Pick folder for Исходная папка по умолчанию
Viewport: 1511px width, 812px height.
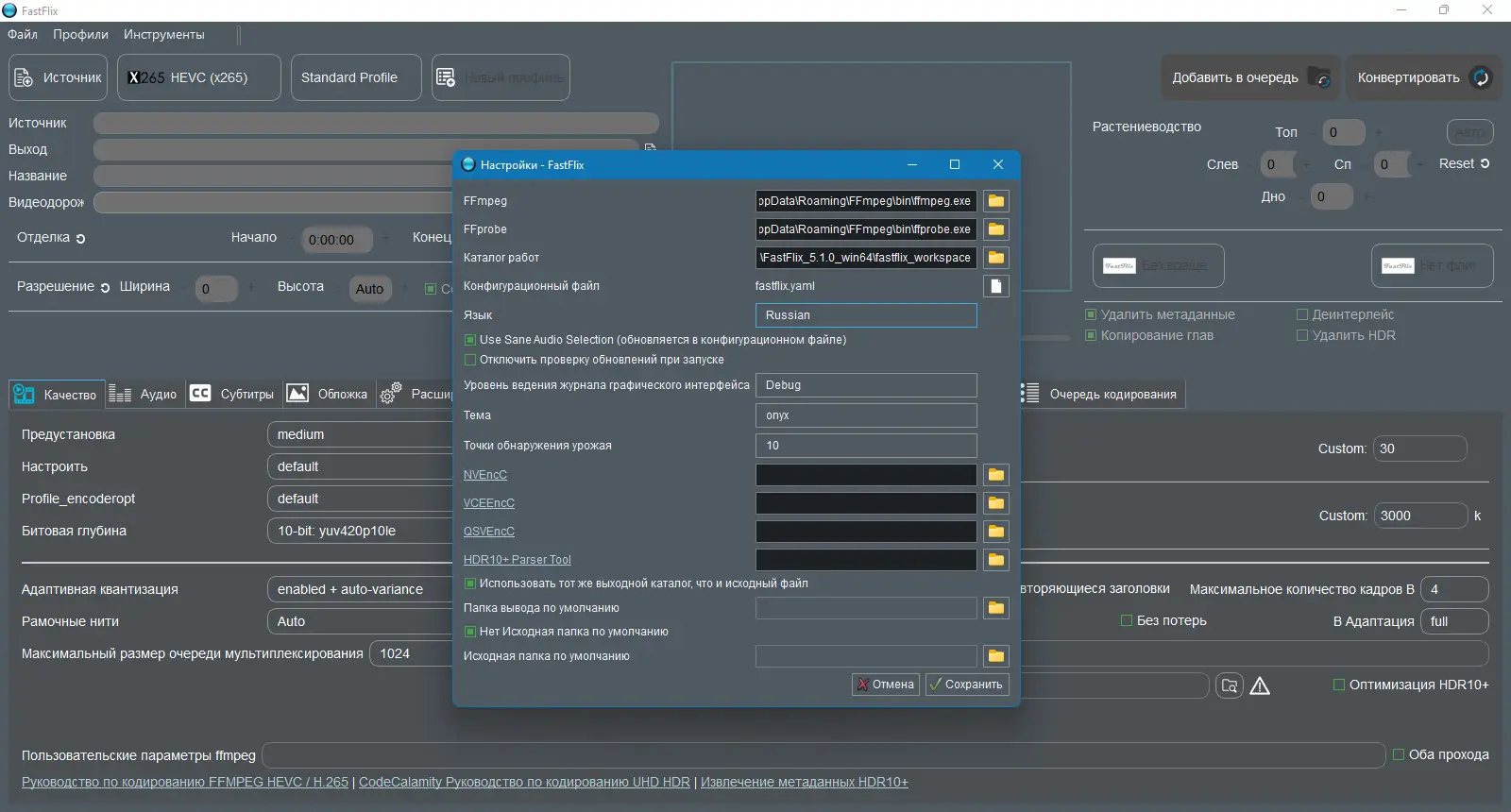point(996,656)
